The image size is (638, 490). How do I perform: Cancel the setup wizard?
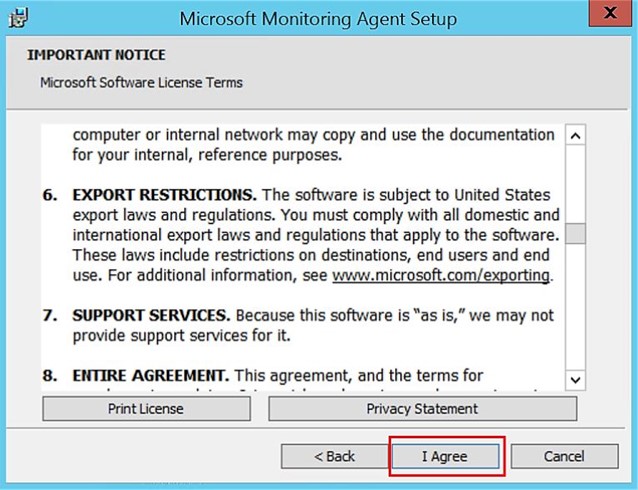[564, 456]
